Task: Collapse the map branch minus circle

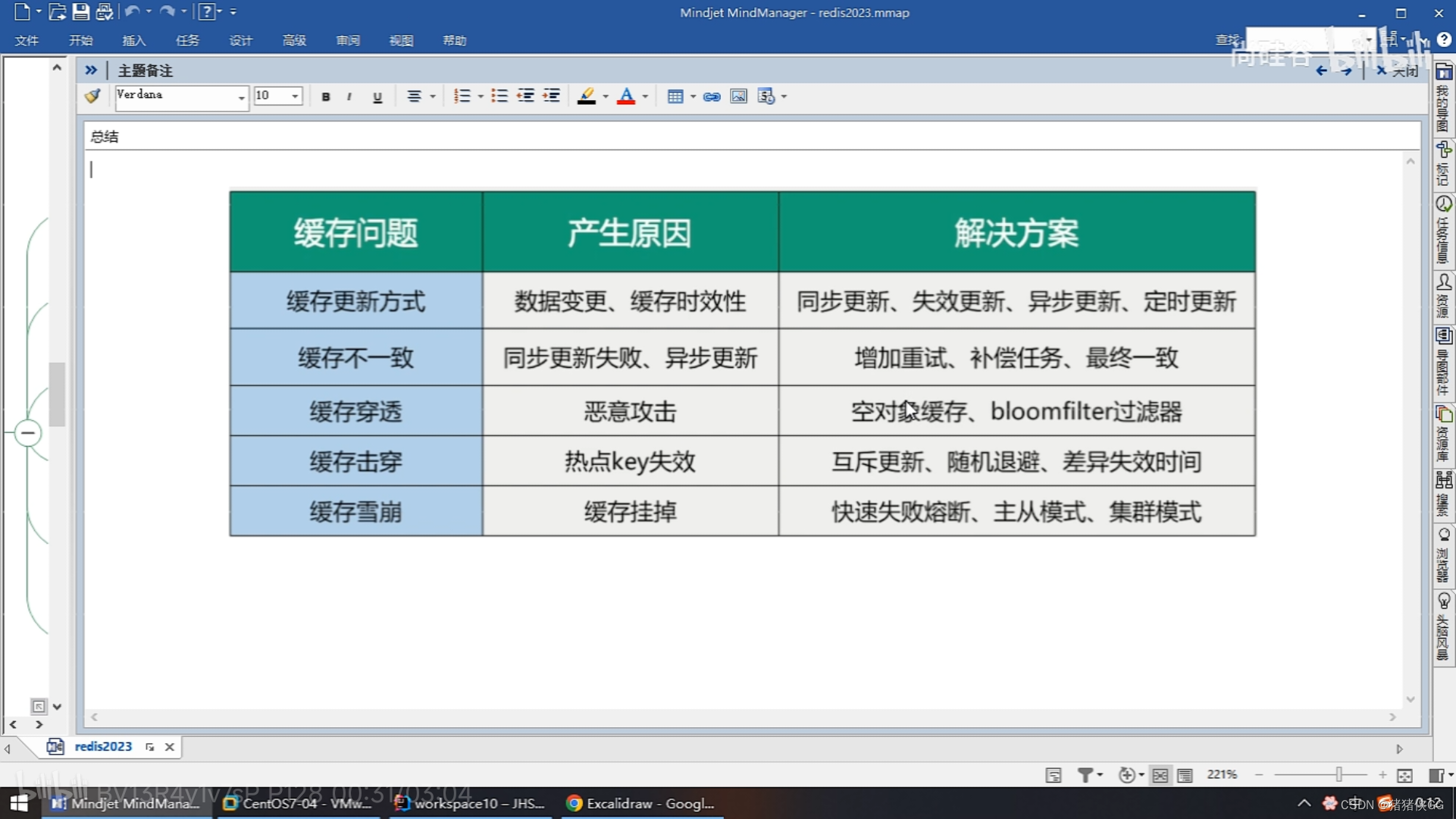Action: [x=28, y=433]
